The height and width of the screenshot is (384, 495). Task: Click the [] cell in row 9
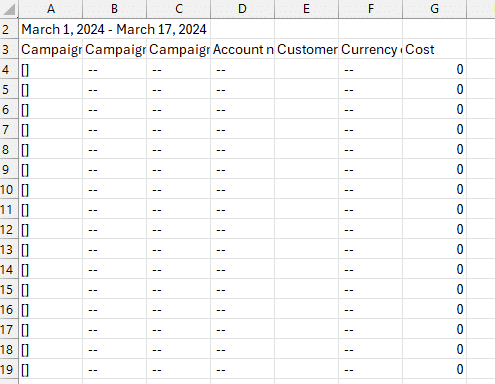pos(50,169)
